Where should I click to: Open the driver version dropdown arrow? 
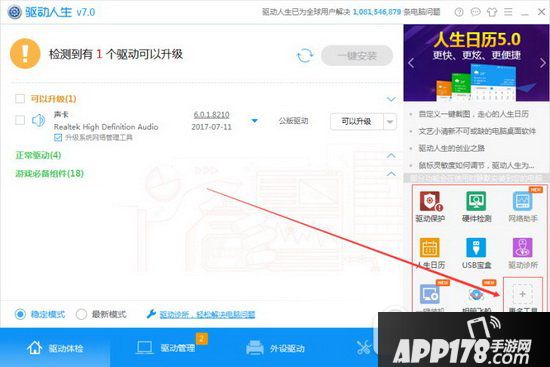point(255,121)
